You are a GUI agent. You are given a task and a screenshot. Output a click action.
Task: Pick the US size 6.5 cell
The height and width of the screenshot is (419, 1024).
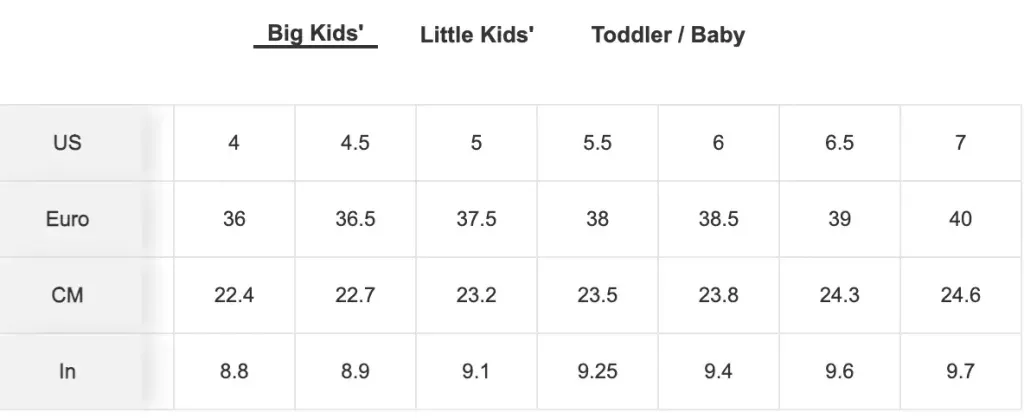pyautogui.click(x=839, y=143)
